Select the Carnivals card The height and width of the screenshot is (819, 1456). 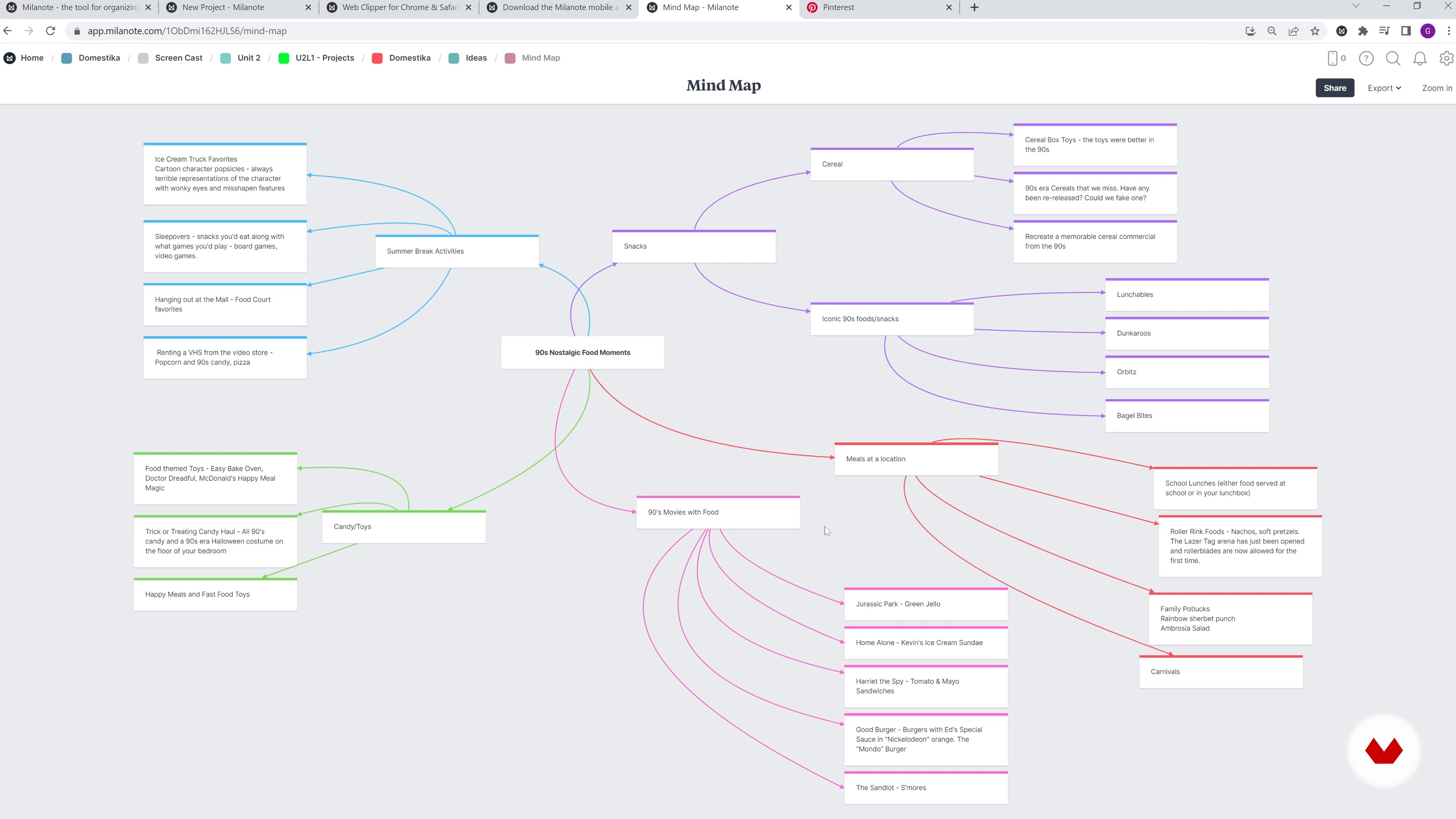click(1221, 672)
